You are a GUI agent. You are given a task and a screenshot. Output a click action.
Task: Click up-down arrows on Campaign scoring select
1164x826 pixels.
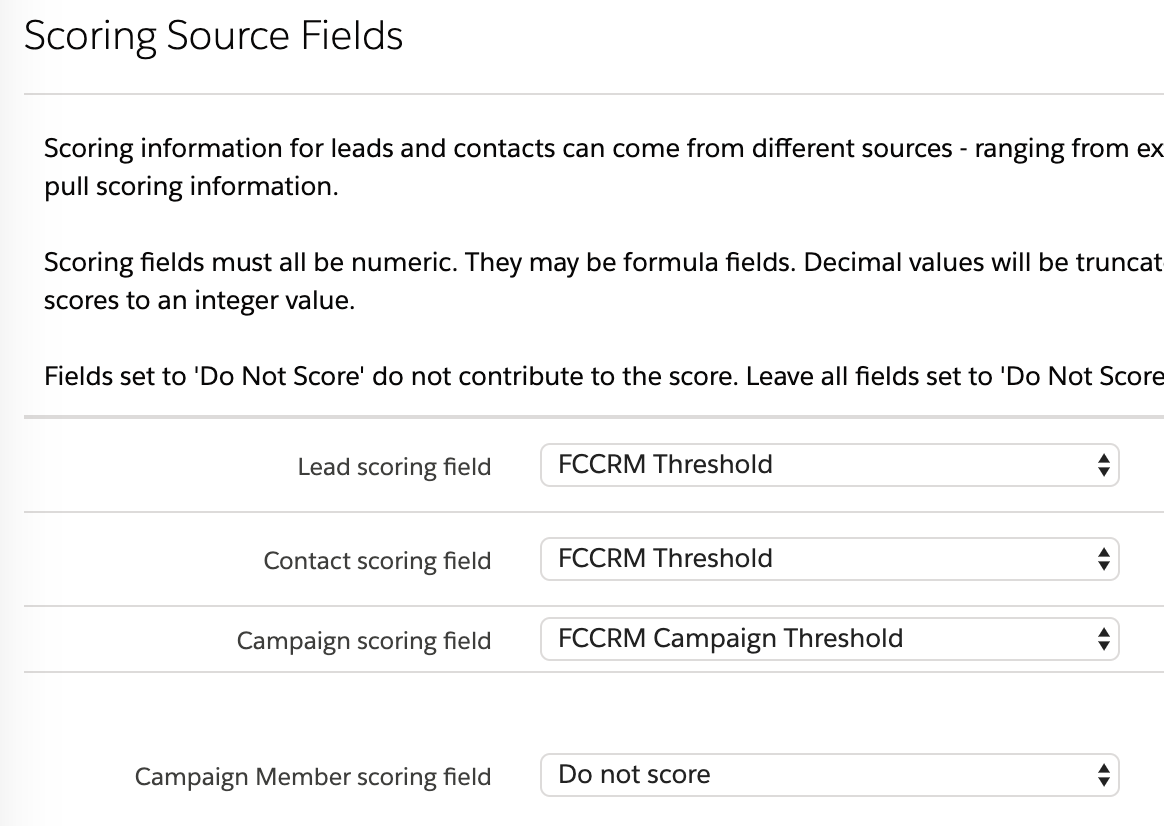pos(1103,639)
